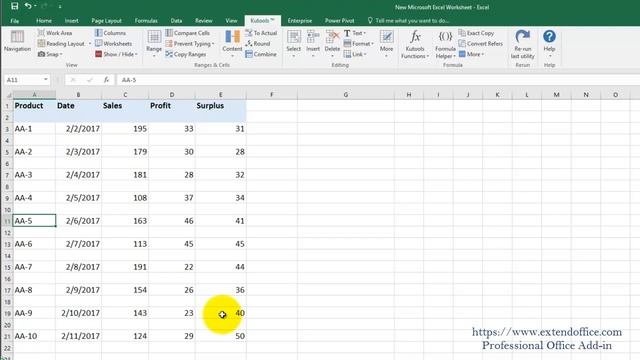Open the Snap camera tool
Image resolution: width=640 pixels, height=360 pixels.
[50, 54]
